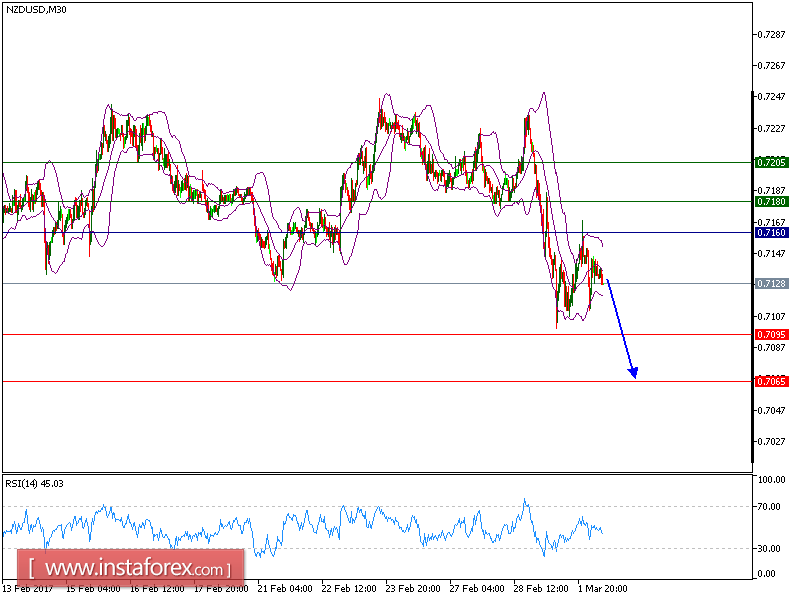Click the gray 0.7128 current price label
Screen dimensions: 800x600
[770, 284]
